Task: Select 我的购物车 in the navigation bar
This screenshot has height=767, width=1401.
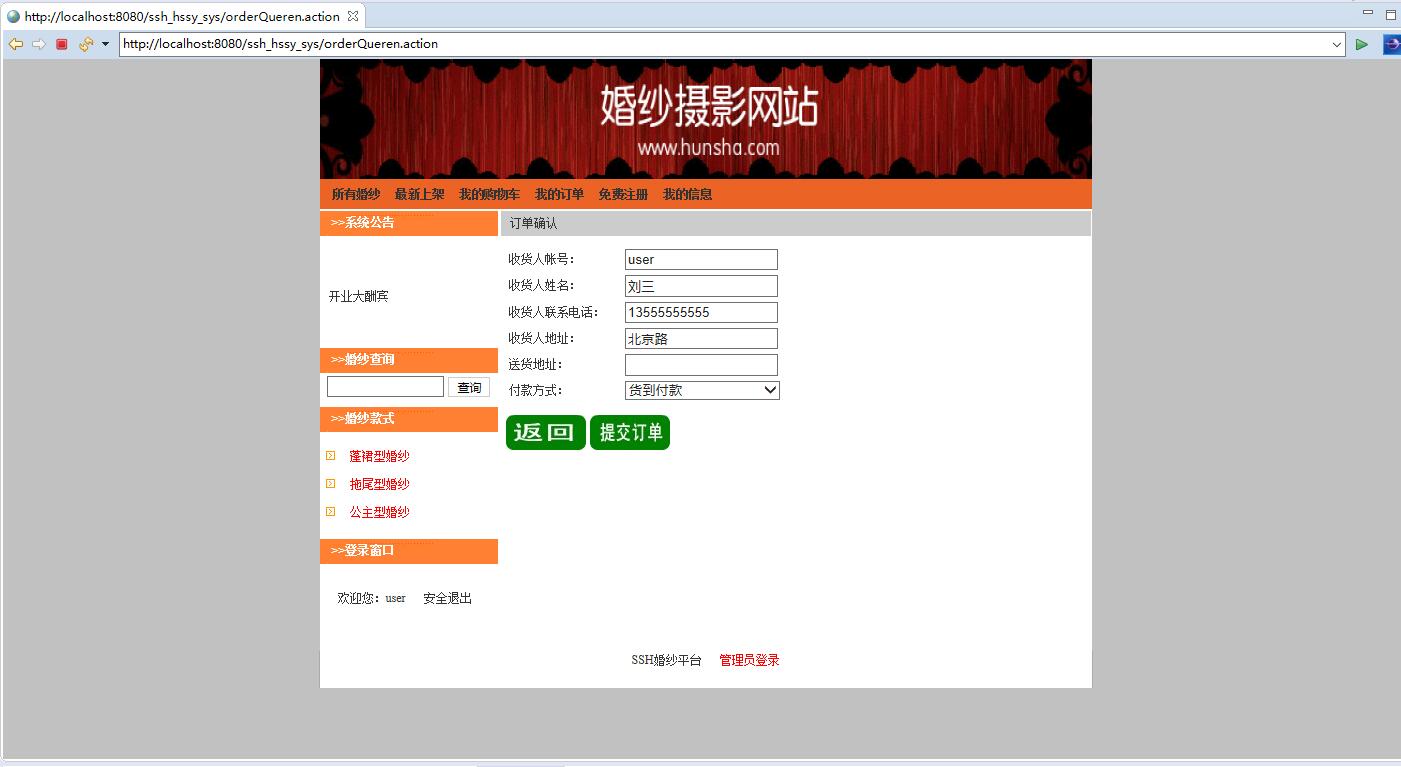Action: click(489, 194)
